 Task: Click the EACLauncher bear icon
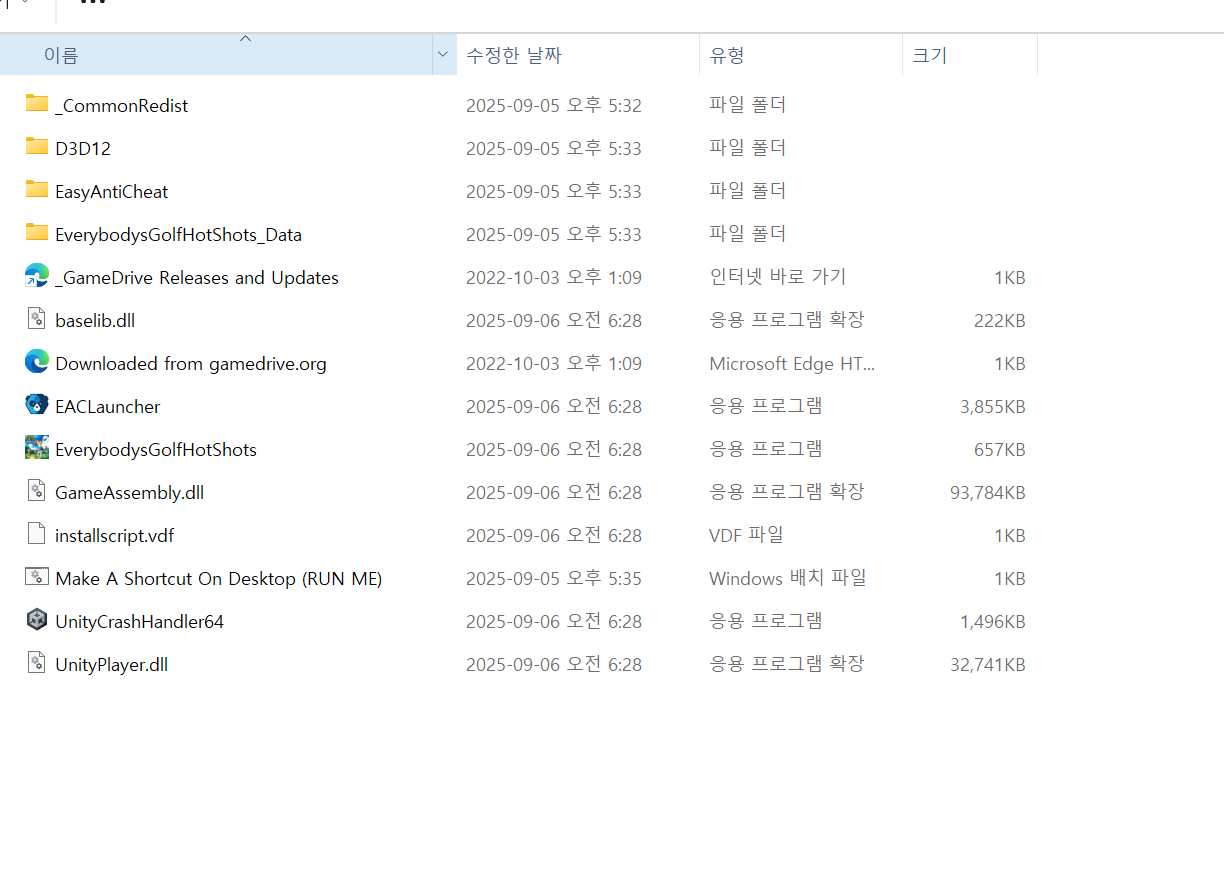37,405
